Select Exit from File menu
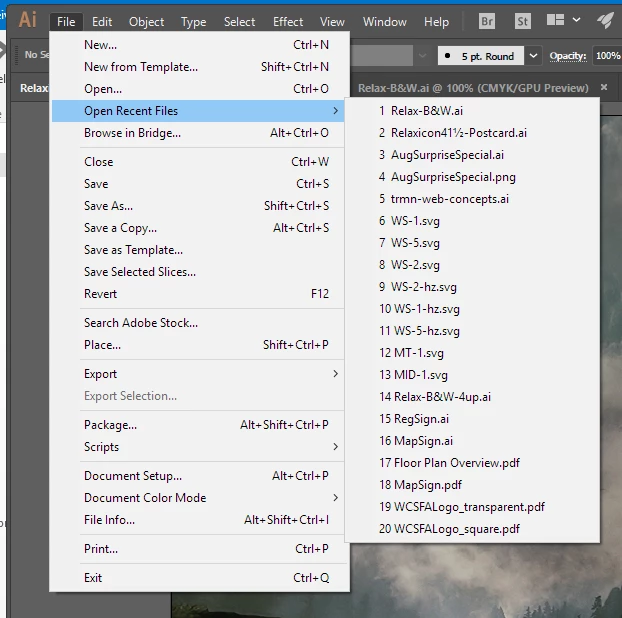622x618 pixels. 198,578
